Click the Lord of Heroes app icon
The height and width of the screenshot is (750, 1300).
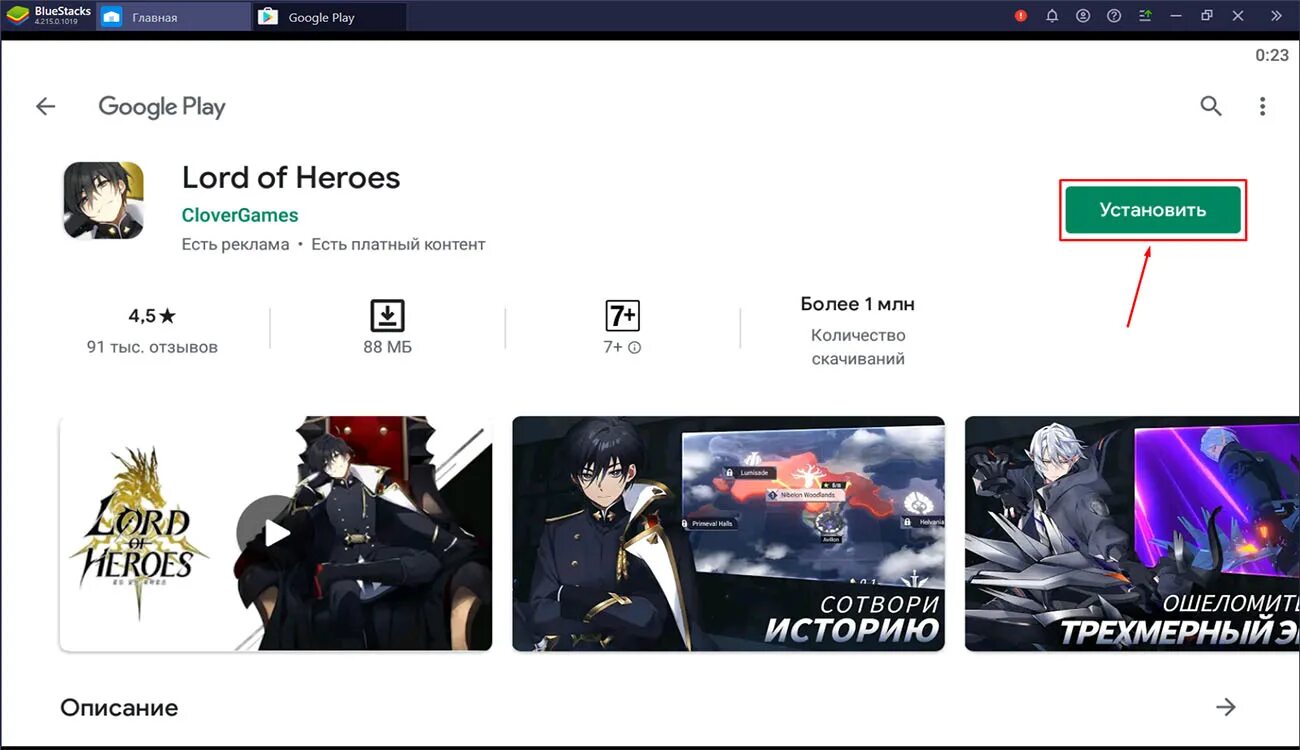[104, 201]
